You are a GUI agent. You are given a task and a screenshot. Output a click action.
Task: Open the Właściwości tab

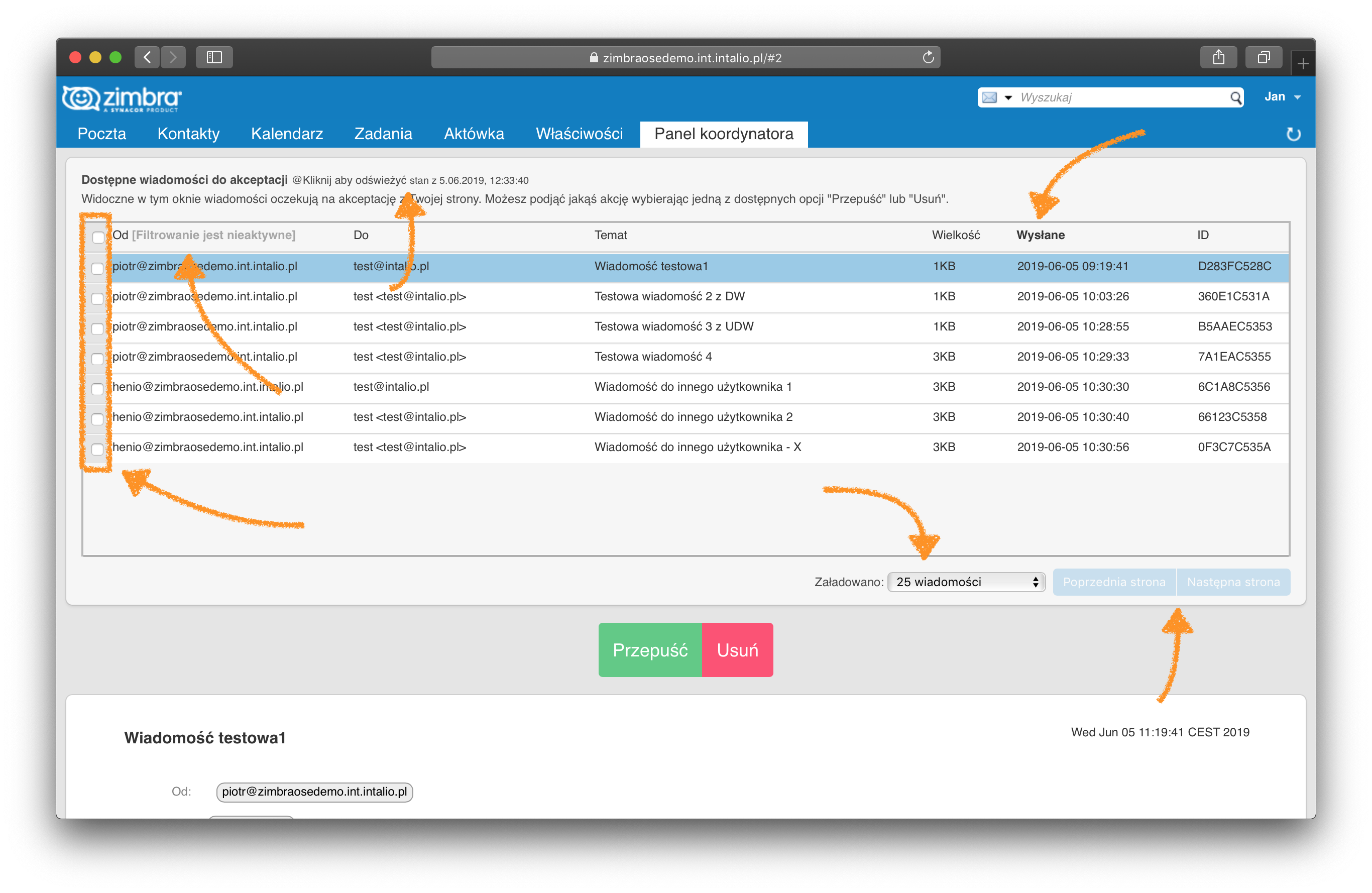click(579, 134)
